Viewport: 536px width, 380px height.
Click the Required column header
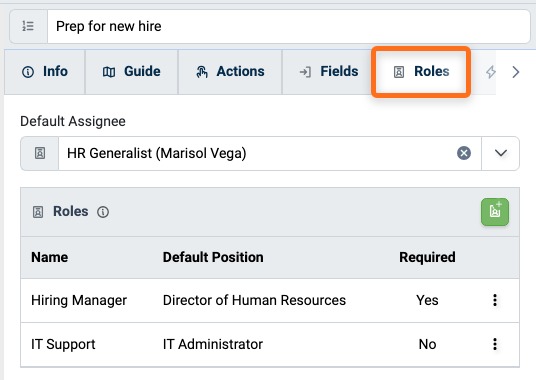(427, 257)
